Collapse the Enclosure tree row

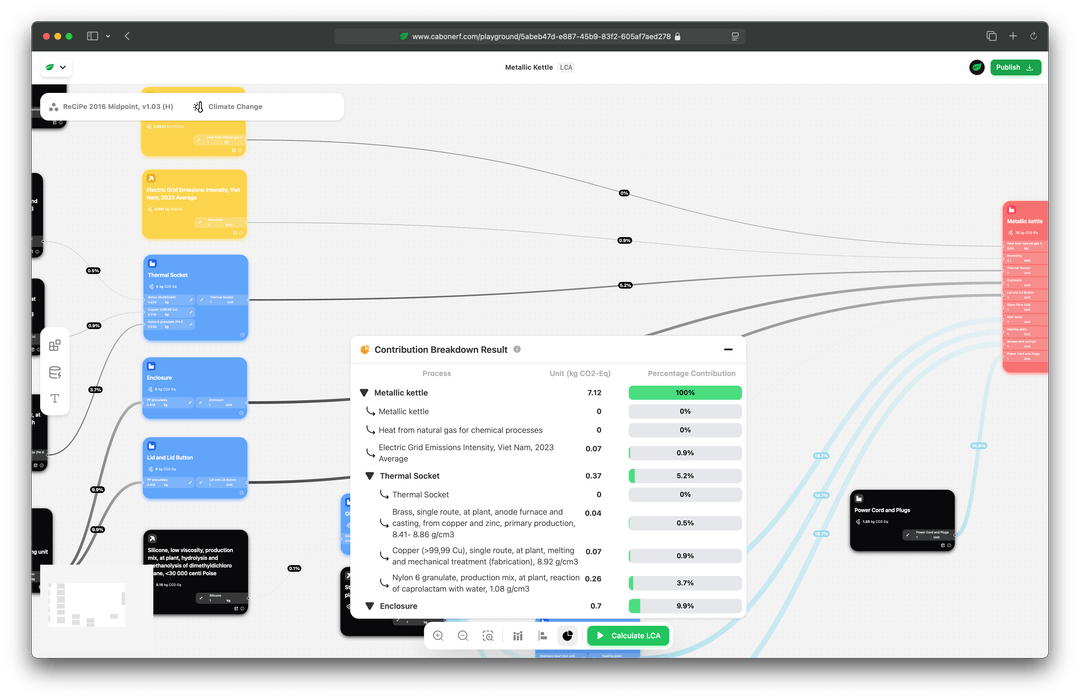[x=370, y=606]
